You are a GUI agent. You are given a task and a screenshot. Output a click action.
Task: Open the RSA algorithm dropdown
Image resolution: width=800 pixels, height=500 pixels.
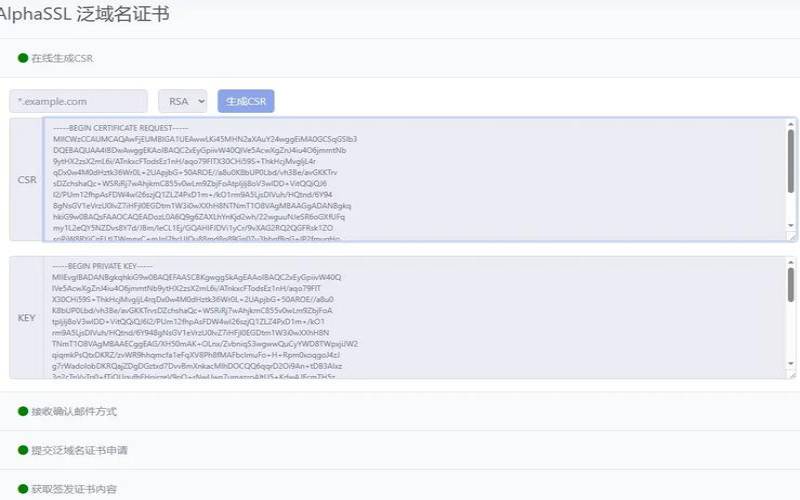tap(183, 101)
